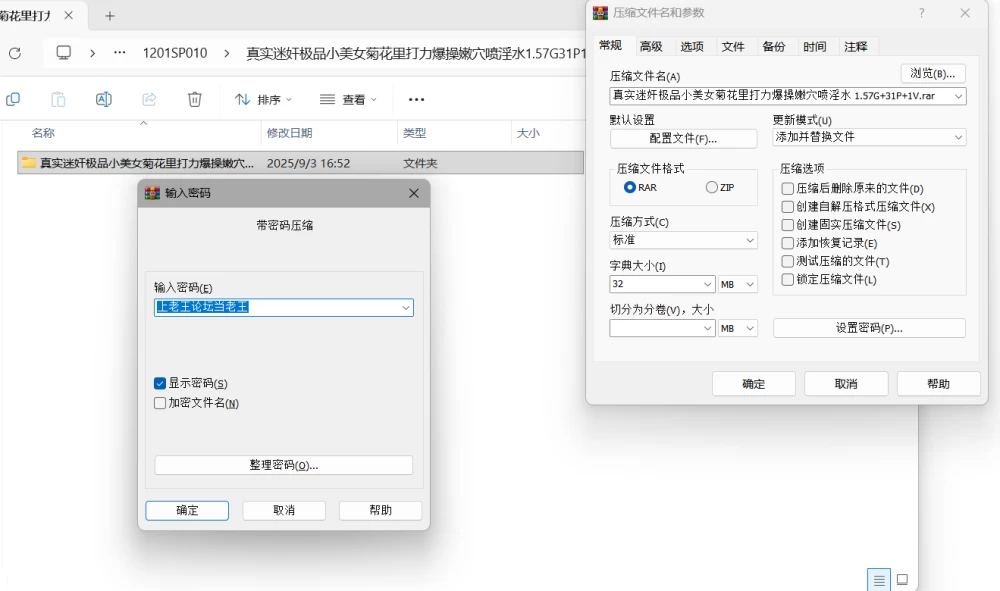Switch to details view icon at bottom right
This screenshot has width=1000, height=591.
(879, 580)
